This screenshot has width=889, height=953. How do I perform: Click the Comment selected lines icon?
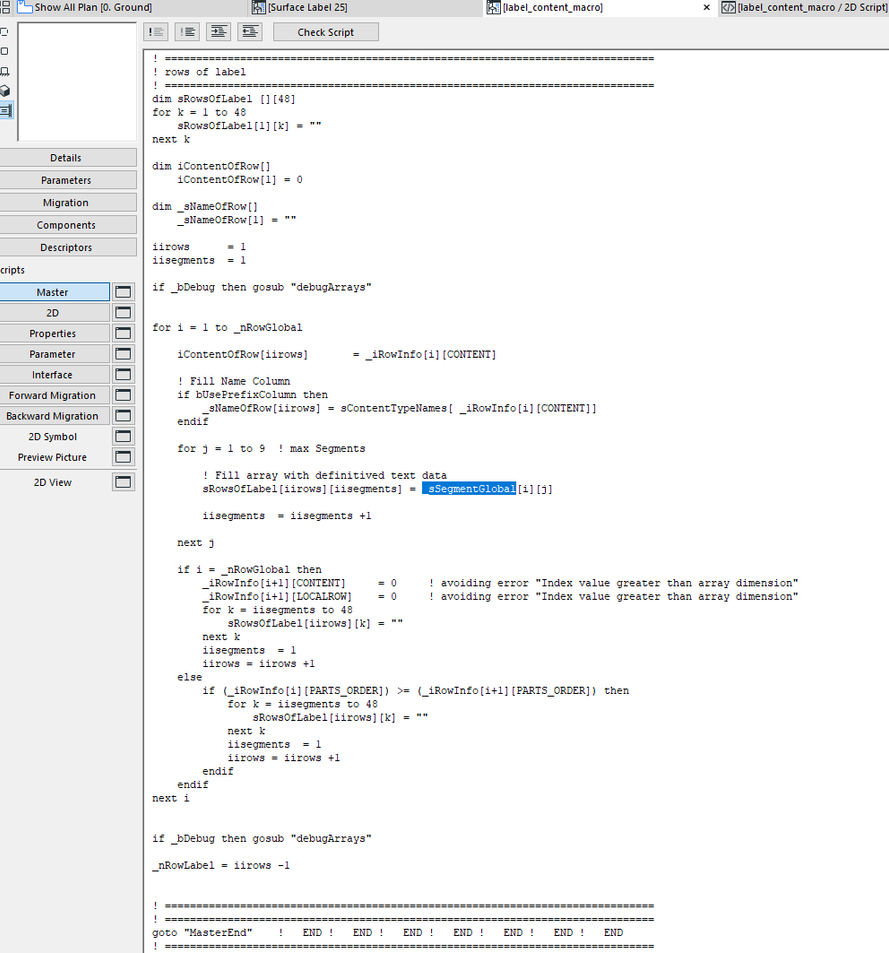[156, 32]
